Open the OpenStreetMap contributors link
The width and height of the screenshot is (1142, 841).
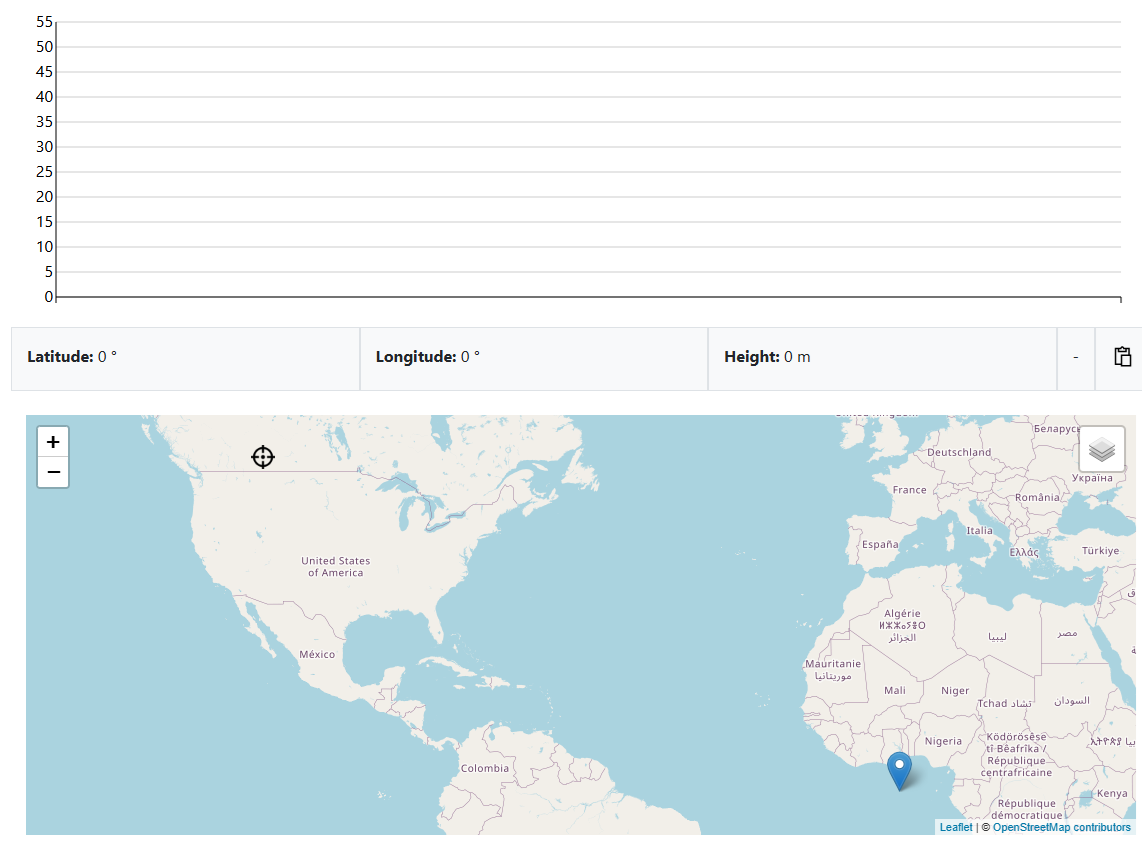(1061, 827)
